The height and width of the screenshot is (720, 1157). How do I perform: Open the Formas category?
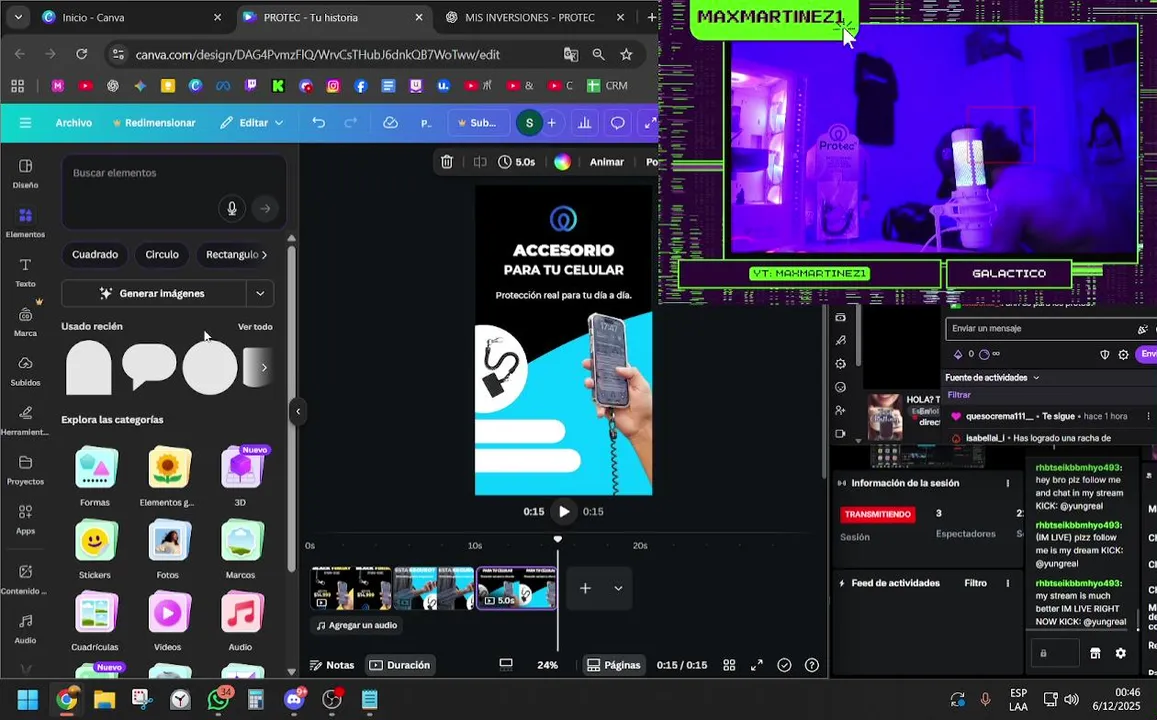pyautogui.click(x=95, y=476)
